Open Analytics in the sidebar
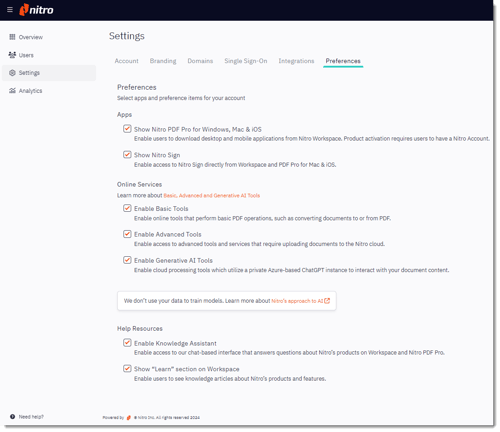500x432 pixels. pos(26,91)
